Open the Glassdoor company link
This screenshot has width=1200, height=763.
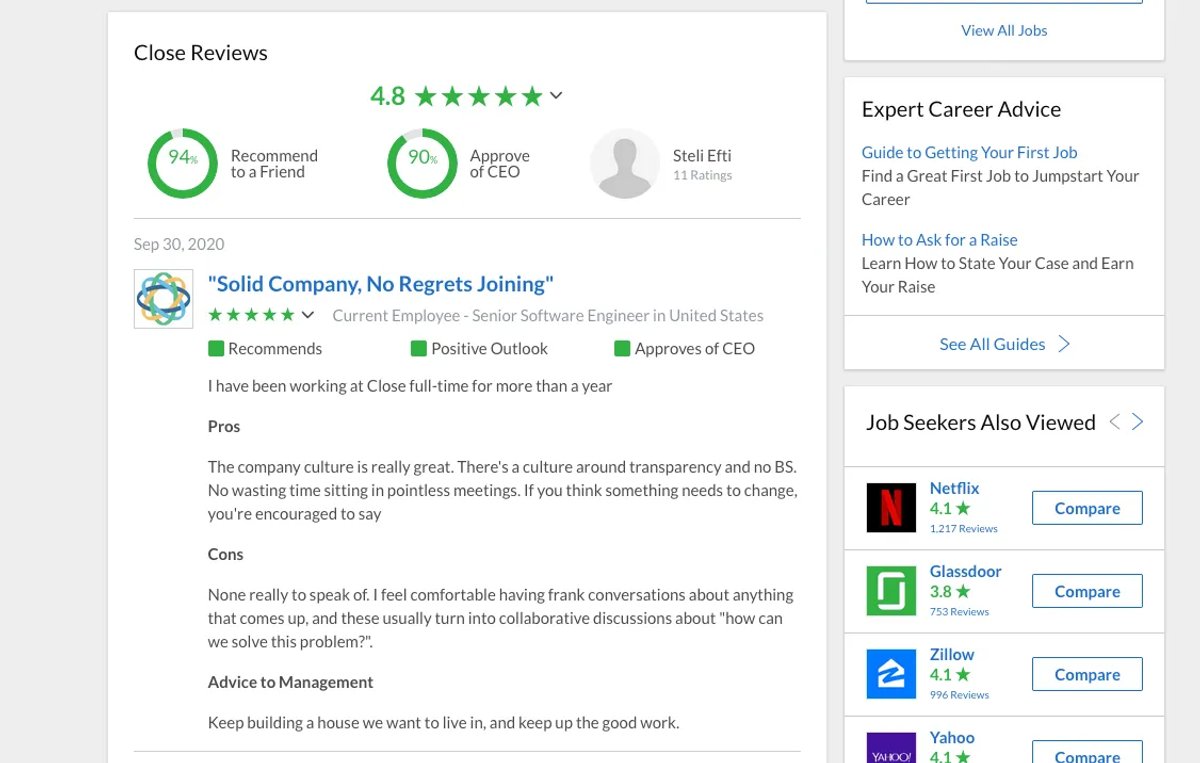coord(965,571)
